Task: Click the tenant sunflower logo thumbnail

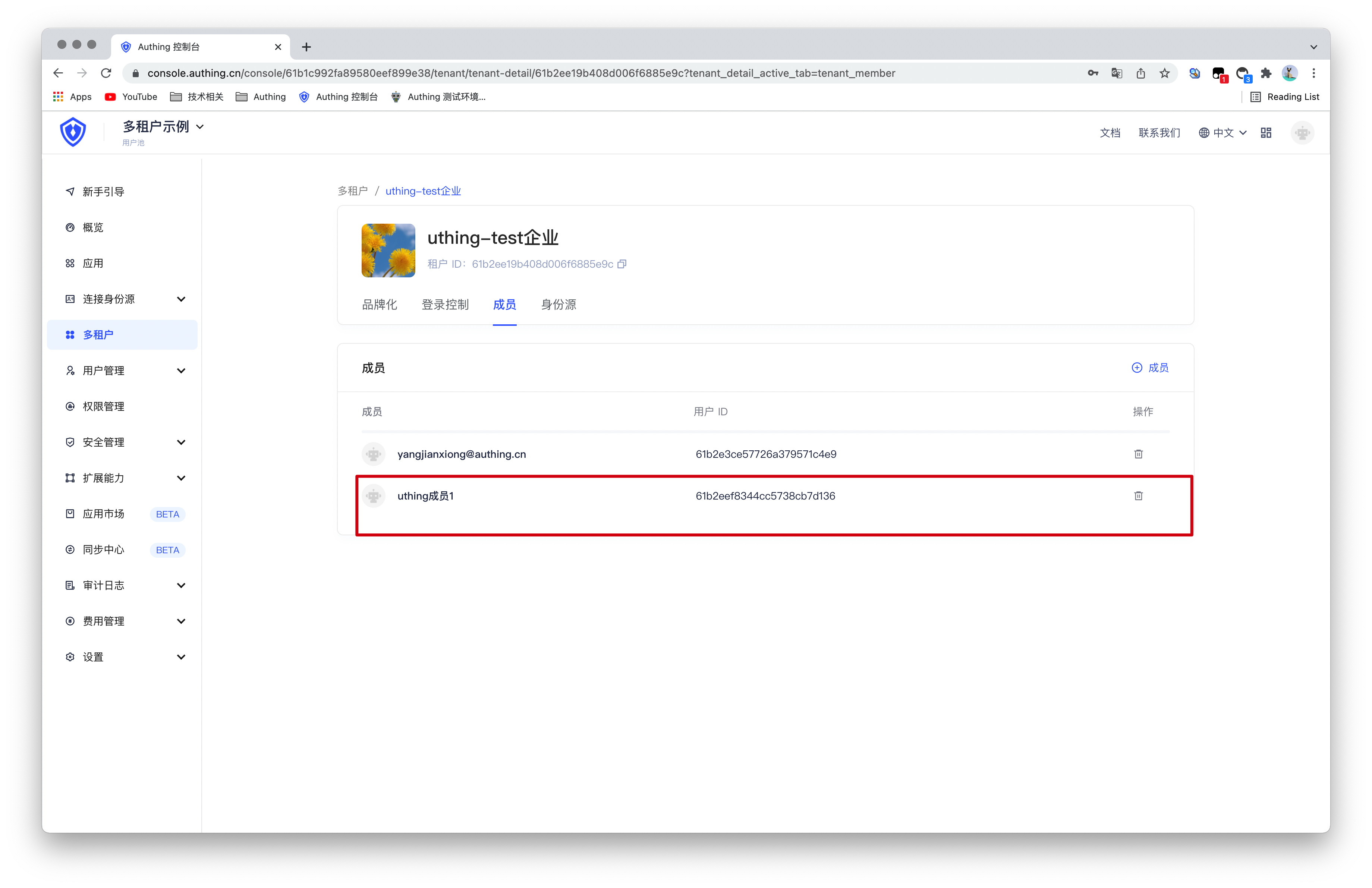Action: pyautogui.click(x=388, y=251)
